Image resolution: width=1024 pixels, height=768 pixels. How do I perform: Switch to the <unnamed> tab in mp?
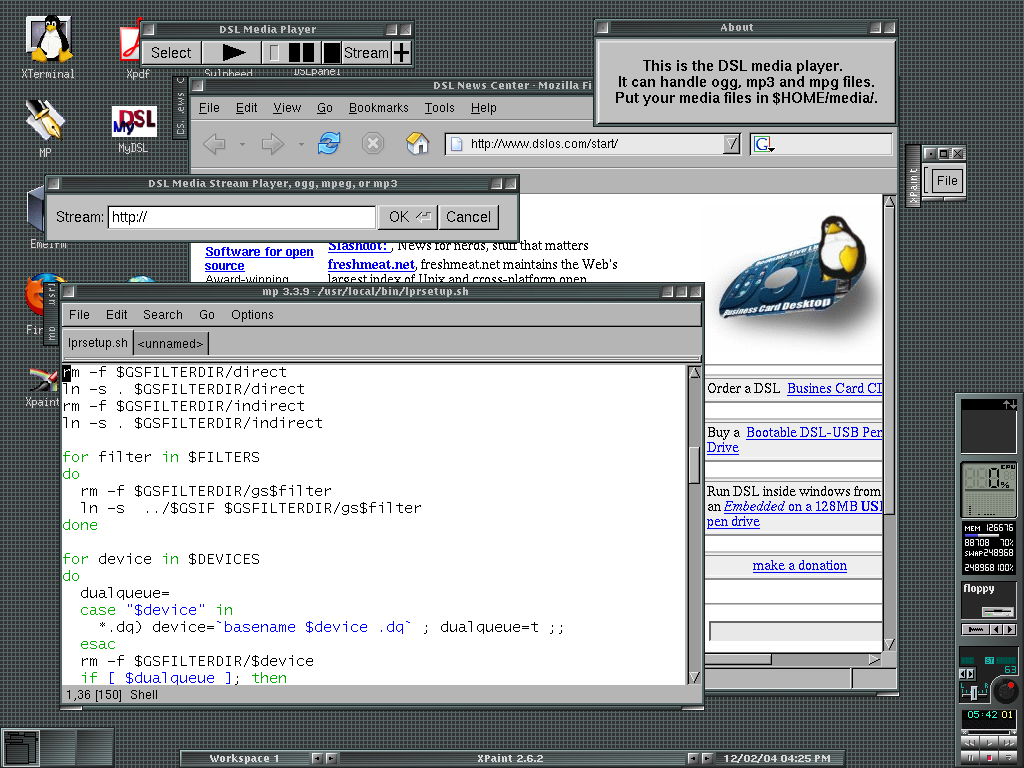(x=170, y=344)
